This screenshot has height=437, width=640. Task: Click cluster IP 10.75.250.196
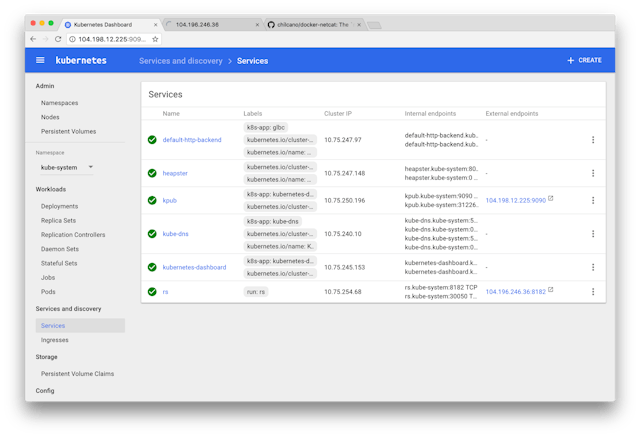(344, 200)
